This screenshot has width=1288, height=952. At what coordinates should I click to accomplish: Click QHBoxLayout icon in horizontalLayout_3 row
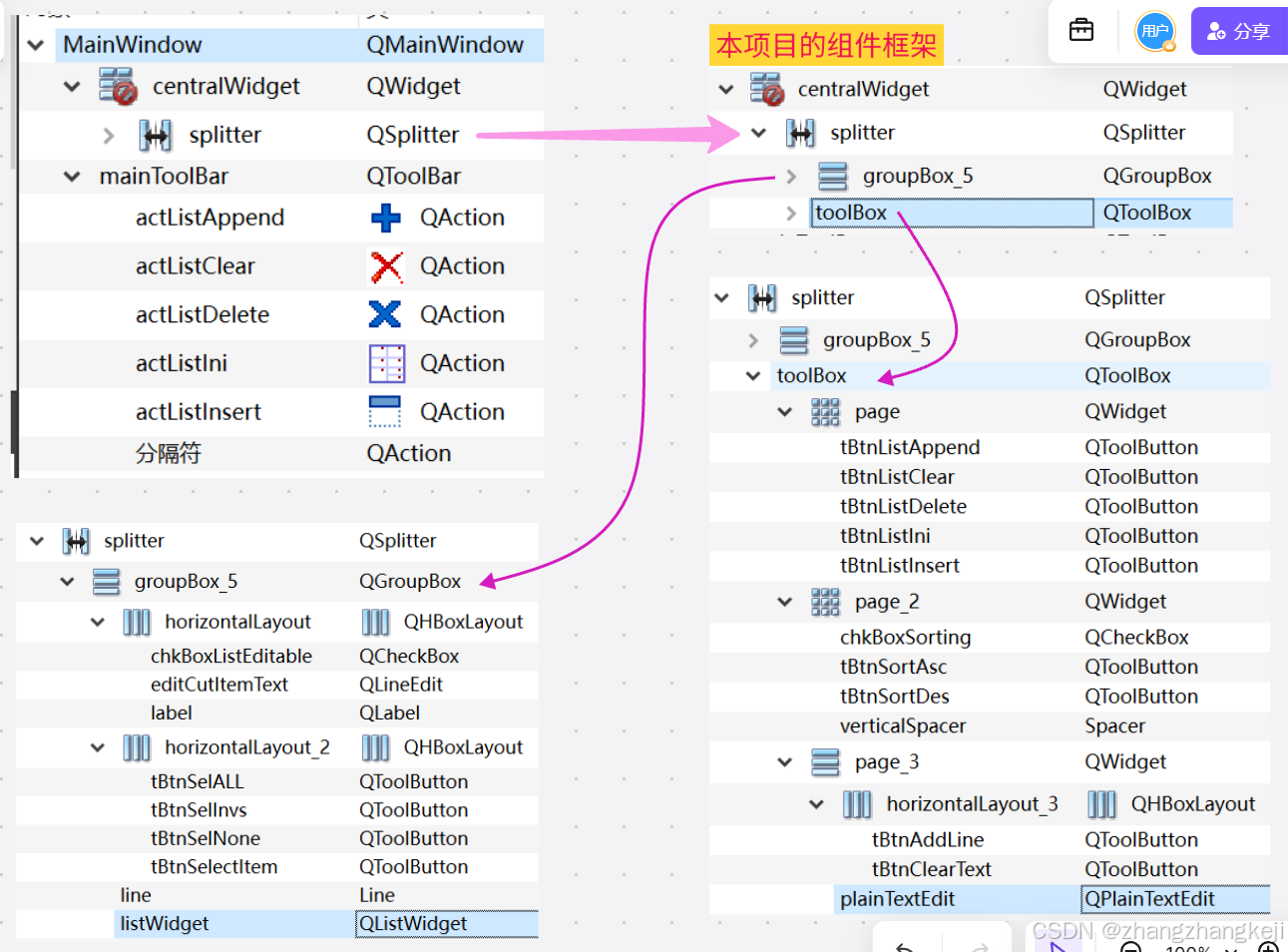(1102, 804)
